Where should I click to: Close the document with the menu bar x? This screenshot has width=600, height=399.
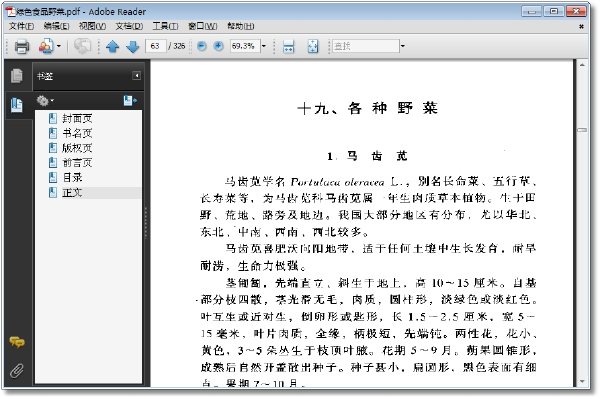(x=582, y=26)
